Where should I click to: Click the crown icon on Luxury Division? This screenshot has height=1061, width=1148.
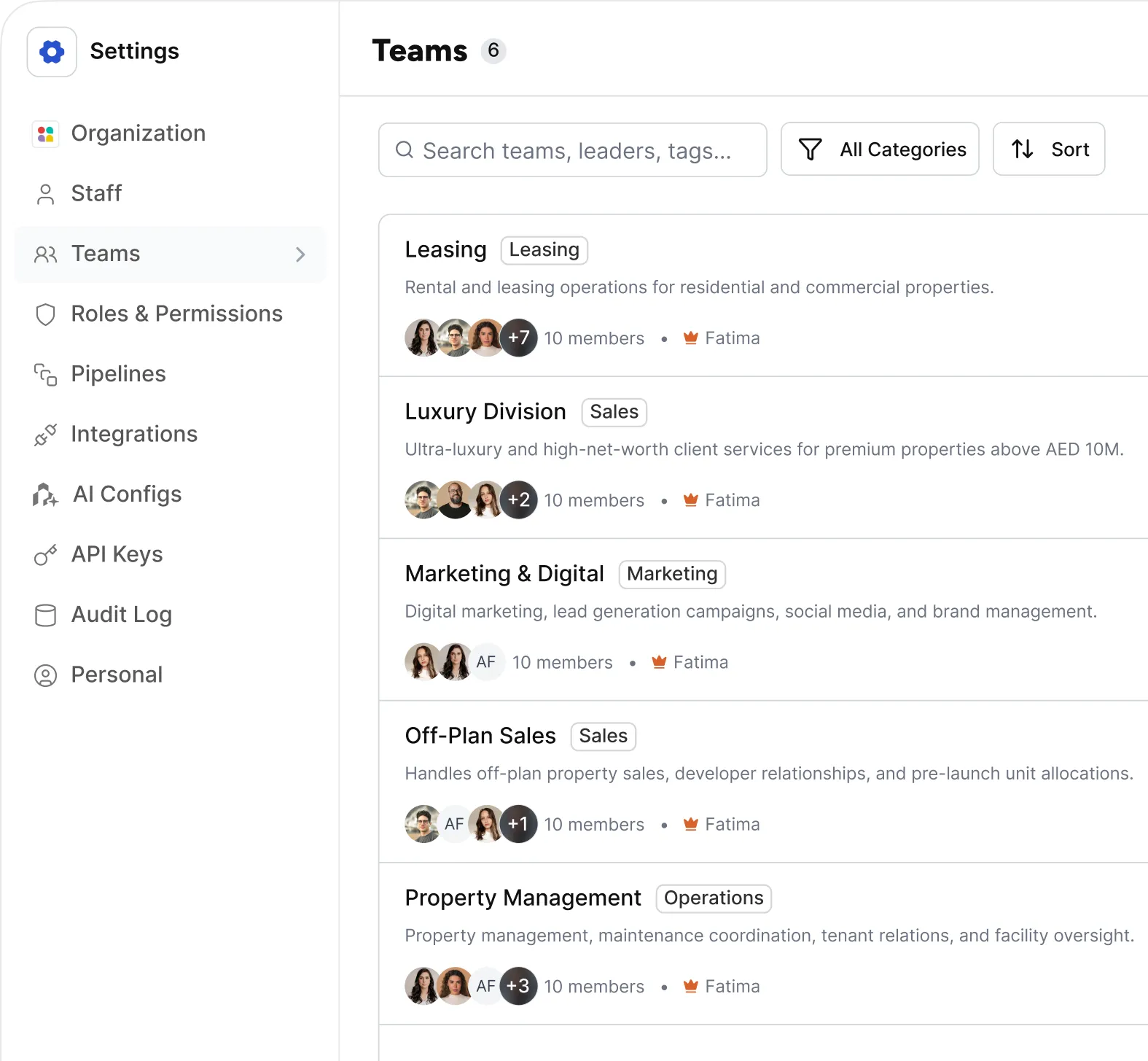click(691, 500)
